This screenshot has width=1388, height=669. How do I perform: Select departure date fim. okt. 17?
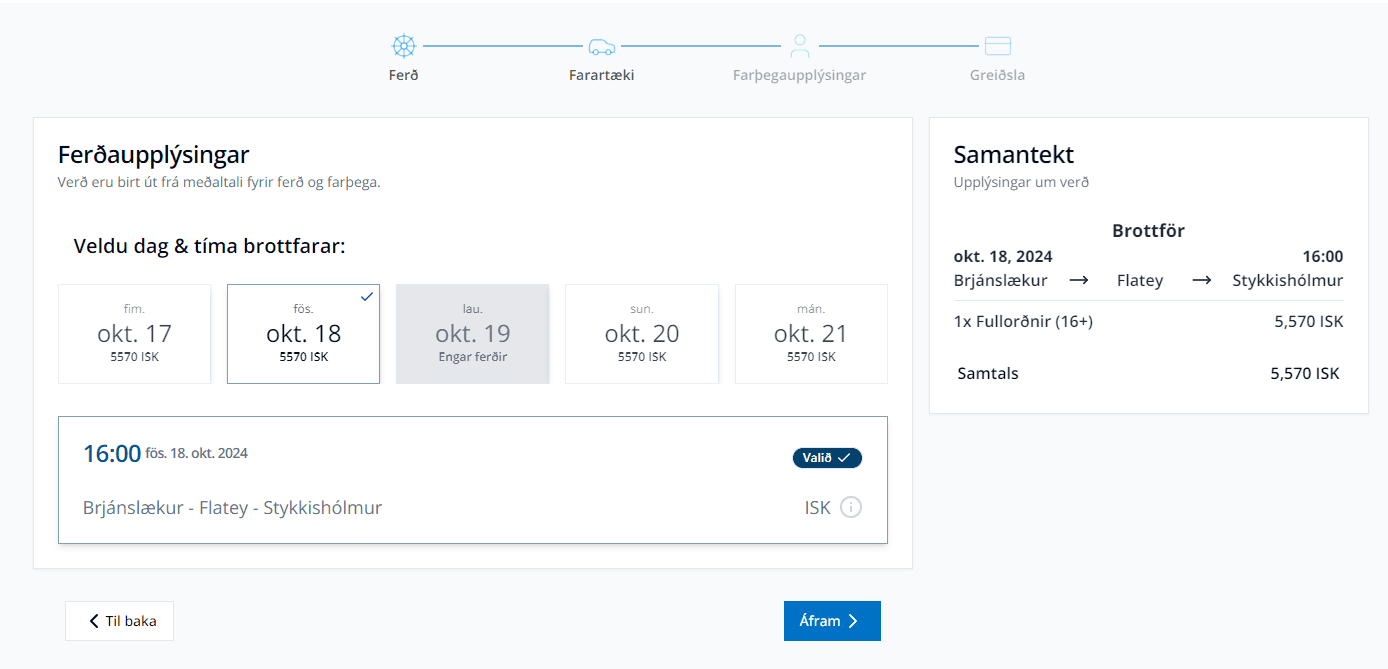[x=134, y=334]
